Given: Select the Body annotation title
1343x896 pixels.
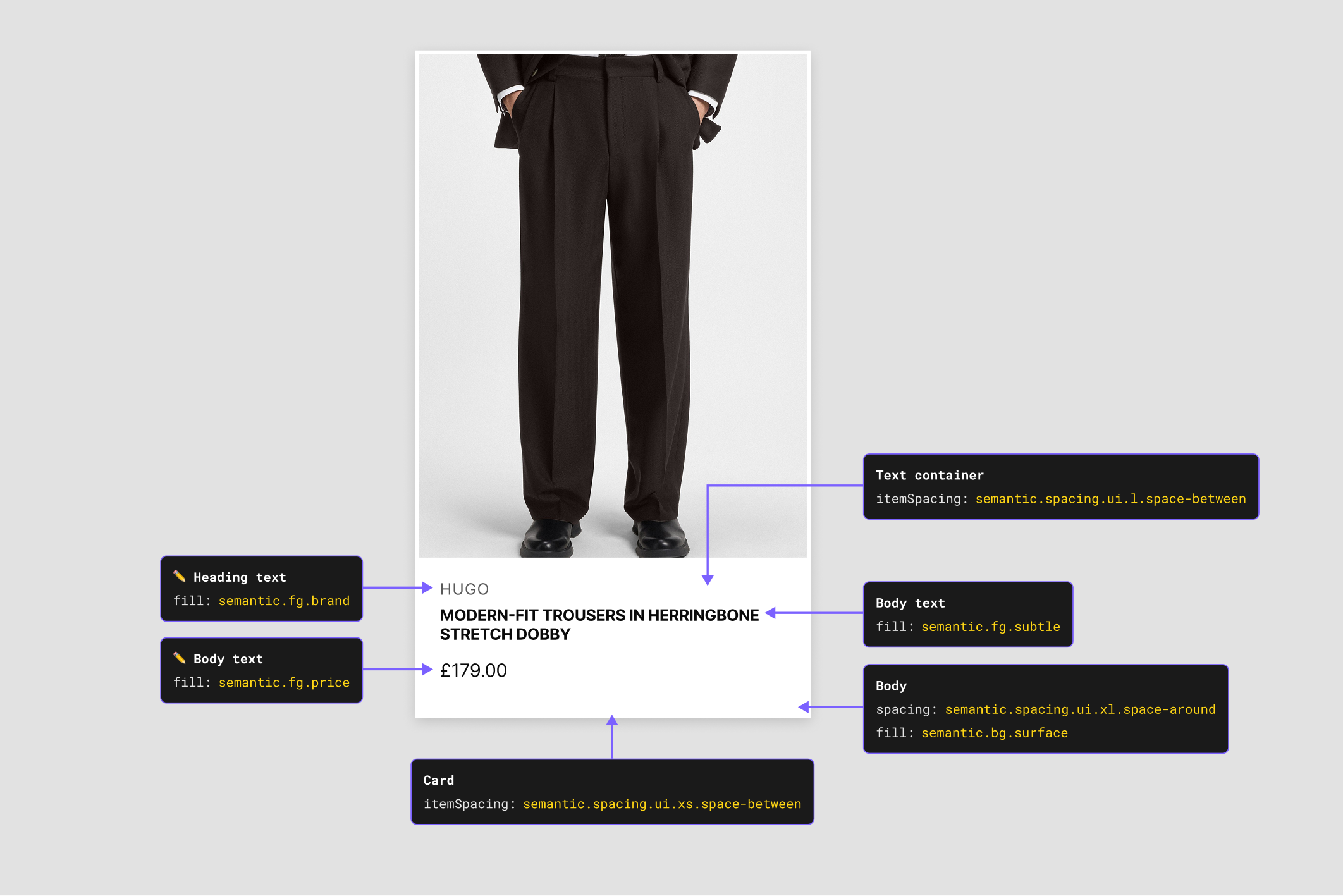Looking at the screenshot, I should point(891,685).
